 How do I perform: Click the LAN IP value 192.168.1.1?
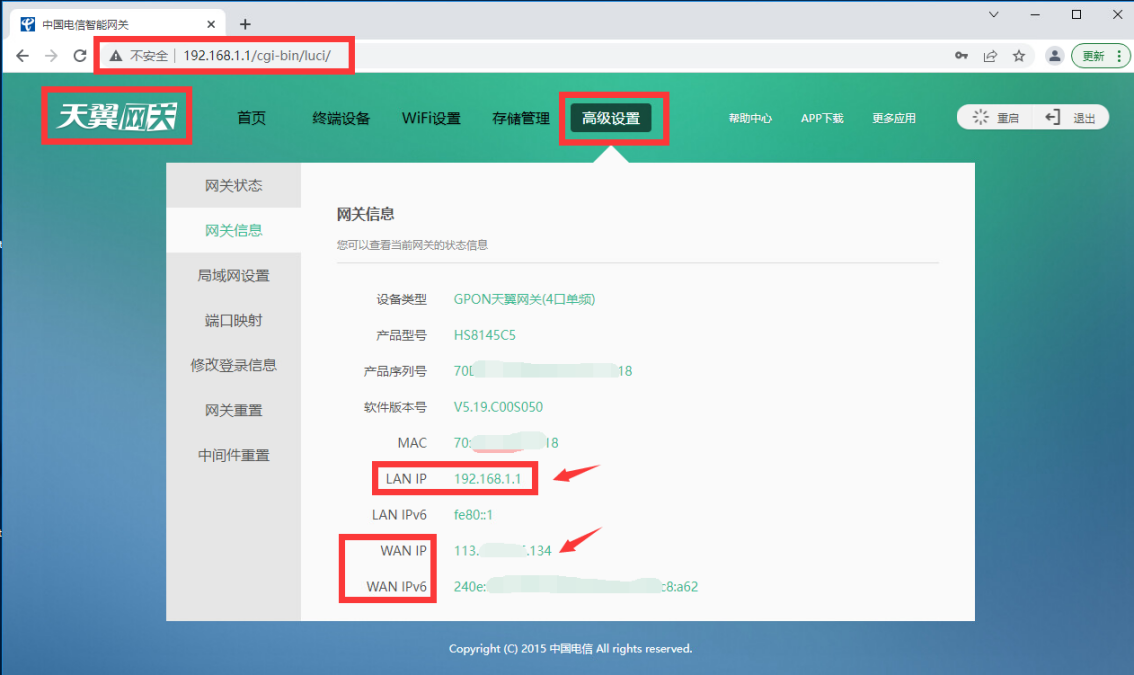click(487, 478)
